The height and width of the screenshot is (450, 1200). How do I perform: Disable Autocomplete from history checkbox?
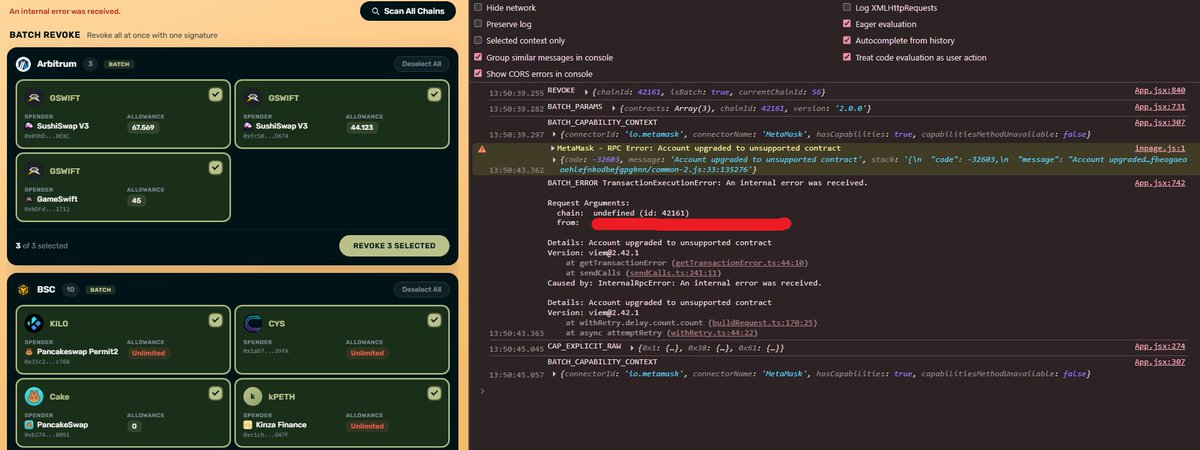click(x=847, y=40)
